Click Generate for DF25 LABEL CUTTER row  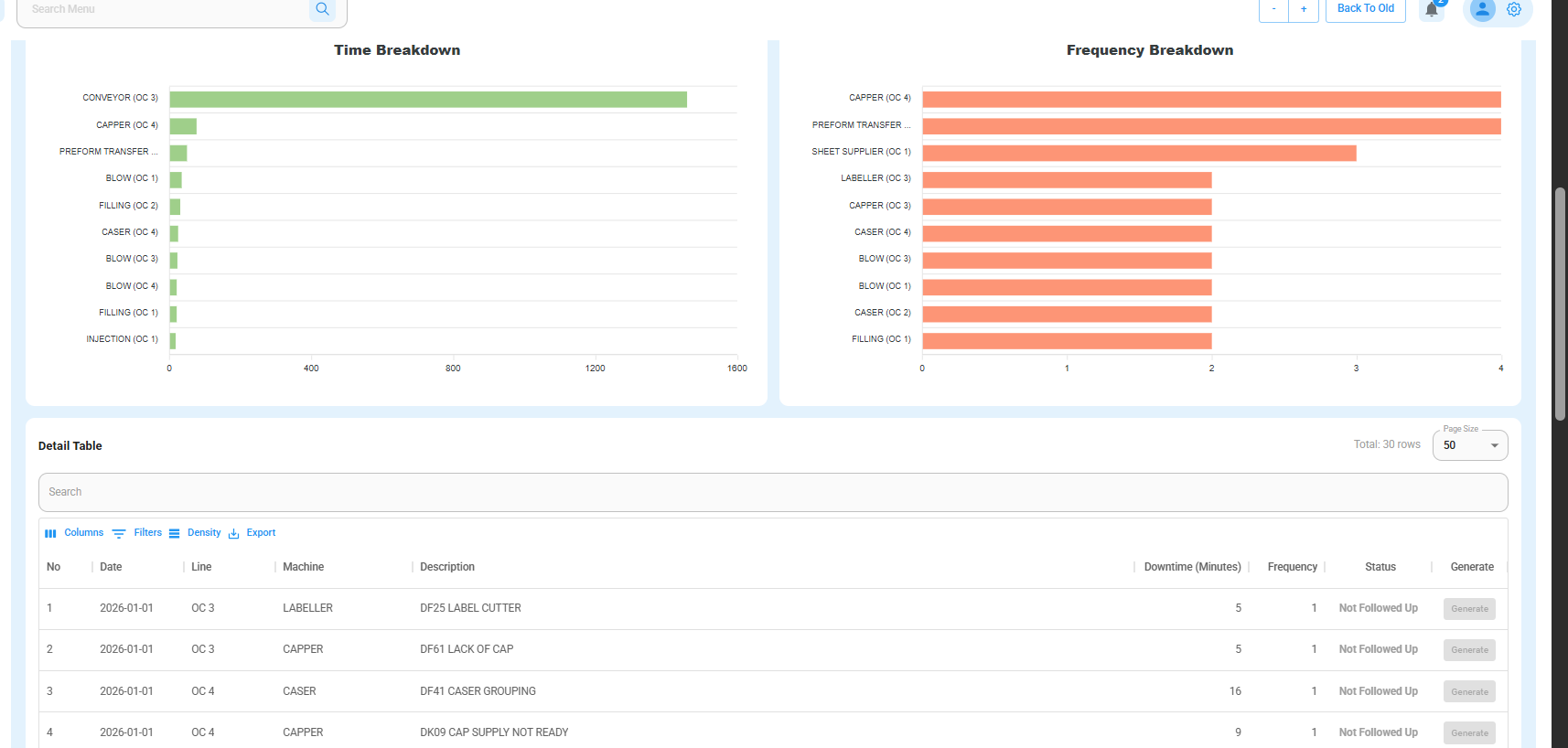click(1469, 609)
